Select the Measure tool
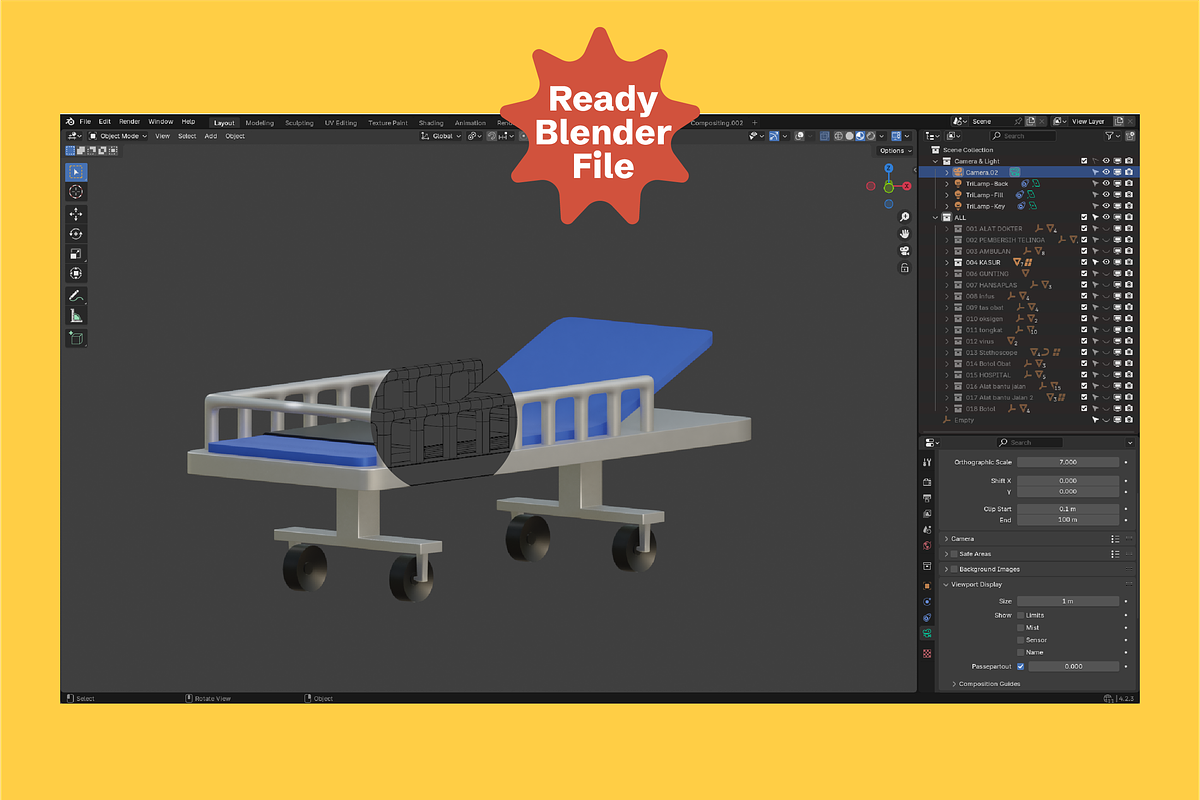Image resolution: width=1200 pixels, height=800 pixels. pyautogui.click(x=76, y=316)
